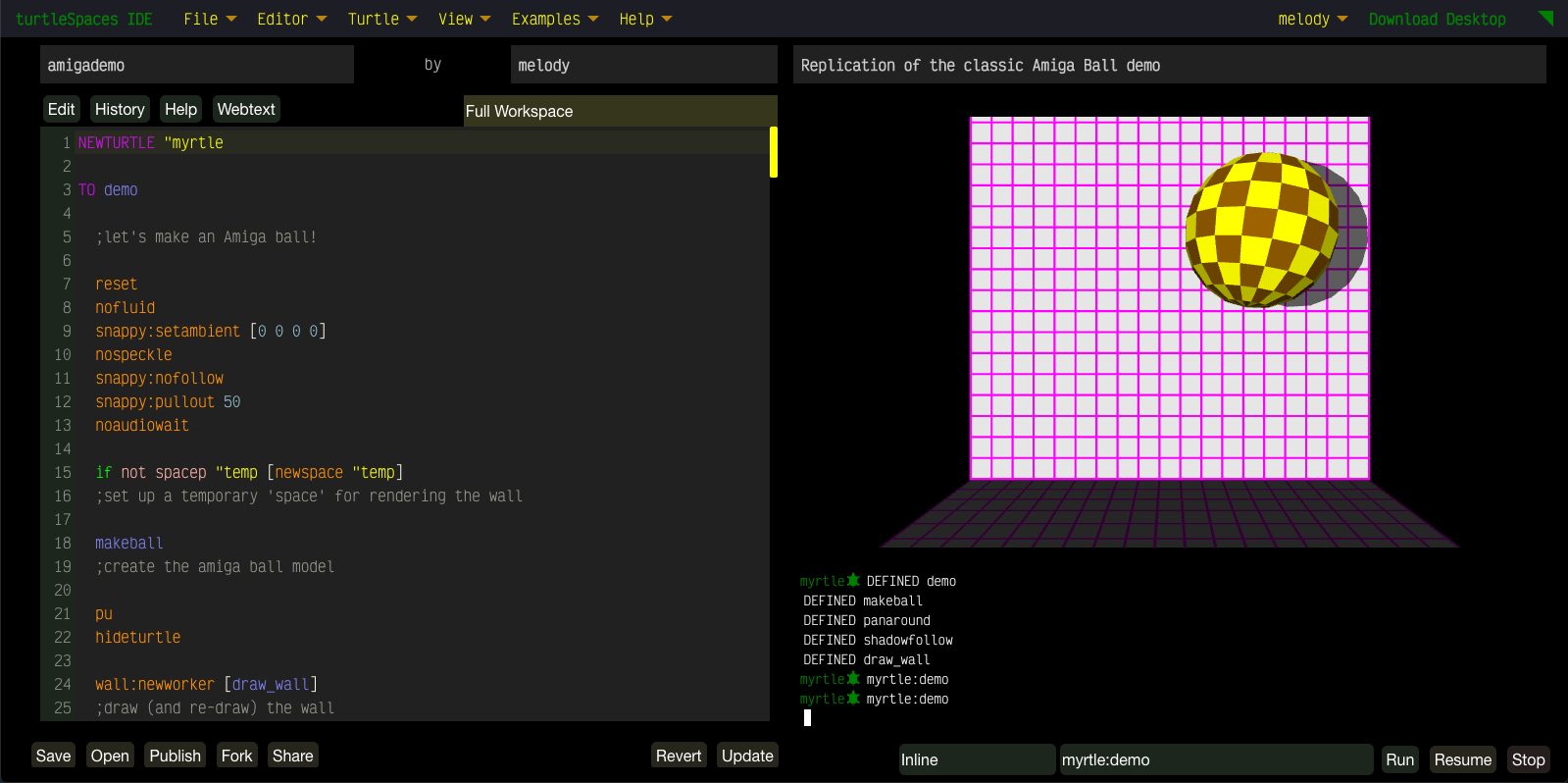Switch to the History tab

pos(120,109)
